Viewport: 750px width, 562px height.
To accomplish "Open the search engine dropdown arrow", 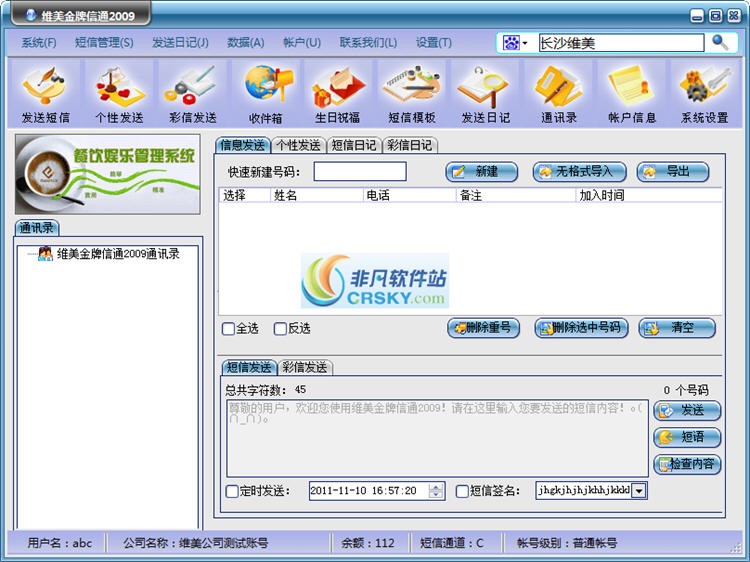I will (525, 43).
